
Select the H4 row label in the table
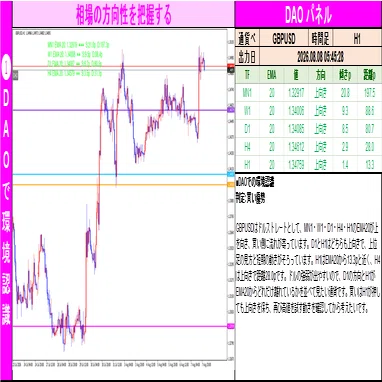click(247, 147)
